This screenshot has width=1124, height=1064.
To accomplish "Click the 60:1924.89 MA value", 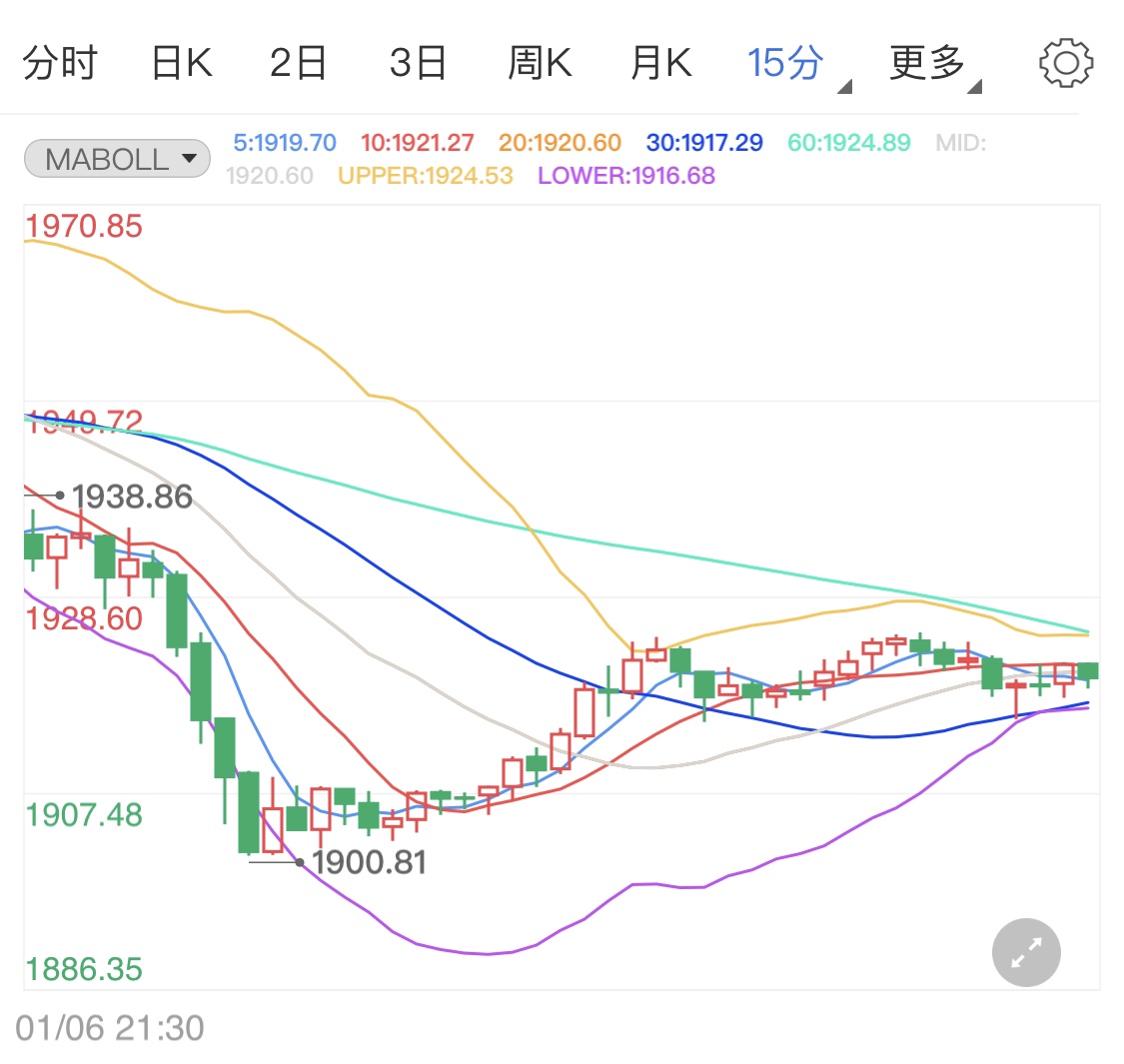I will click(x=848, y=143).
